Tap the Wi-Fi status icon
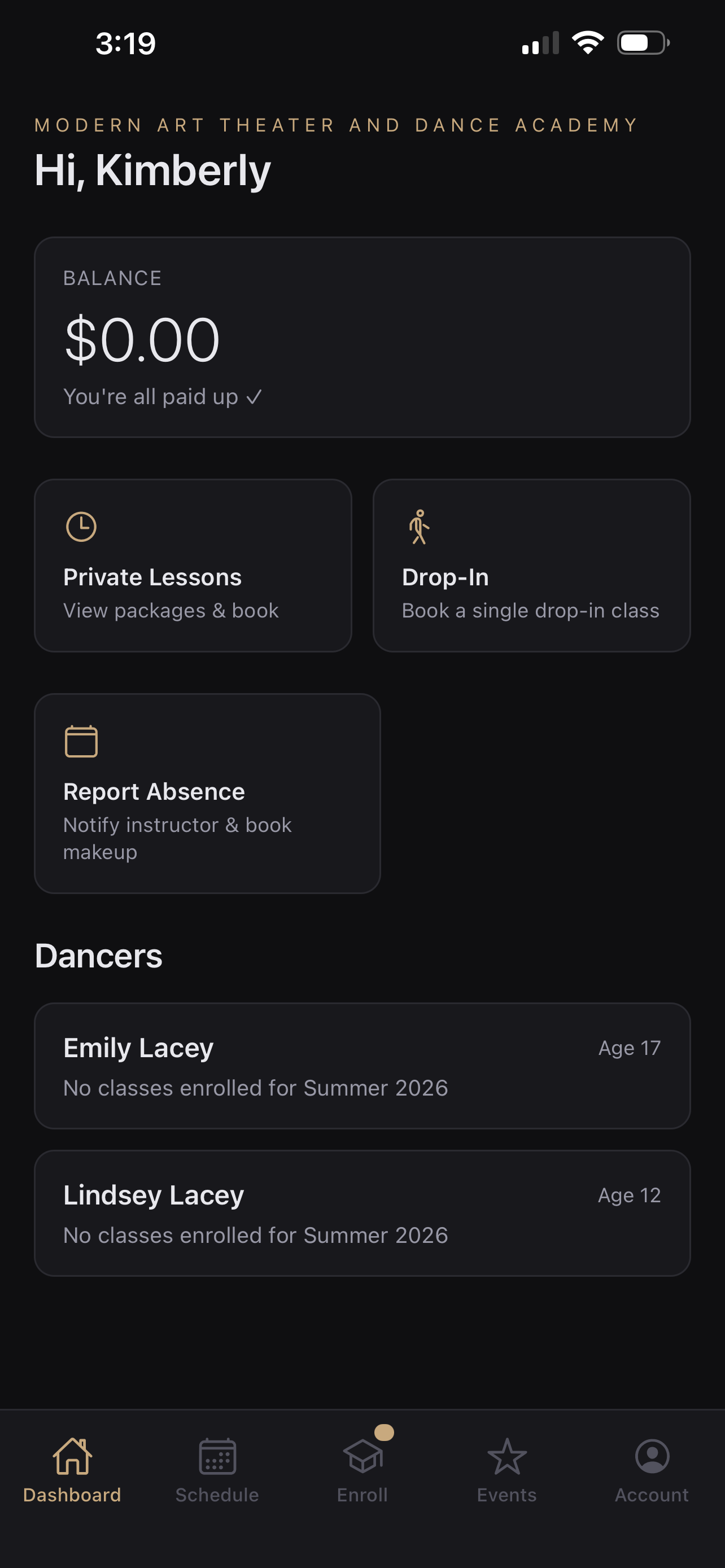The image size is (725, 1568). pos(587,42)
